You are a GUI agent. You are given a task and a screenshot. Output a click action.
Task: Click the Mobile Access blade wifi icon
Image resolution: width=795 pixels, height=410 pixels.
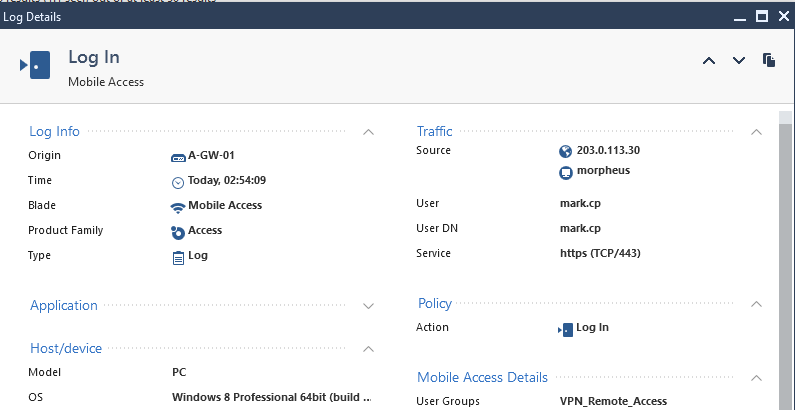coord(179,206)
